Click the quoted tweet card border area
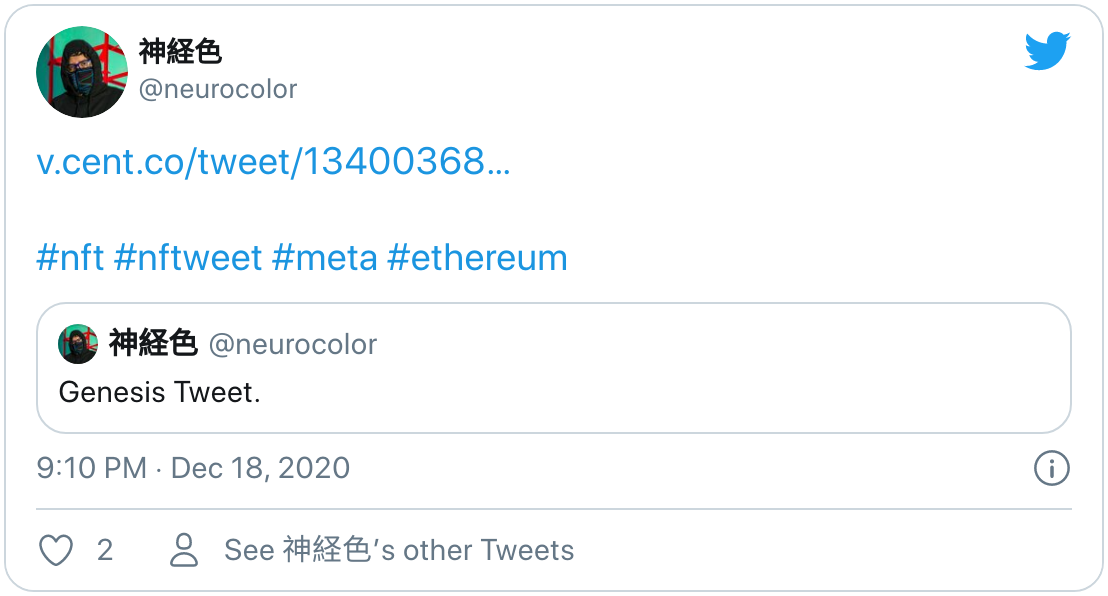This screenshot has width=1108, height=596. click(554, 368)
